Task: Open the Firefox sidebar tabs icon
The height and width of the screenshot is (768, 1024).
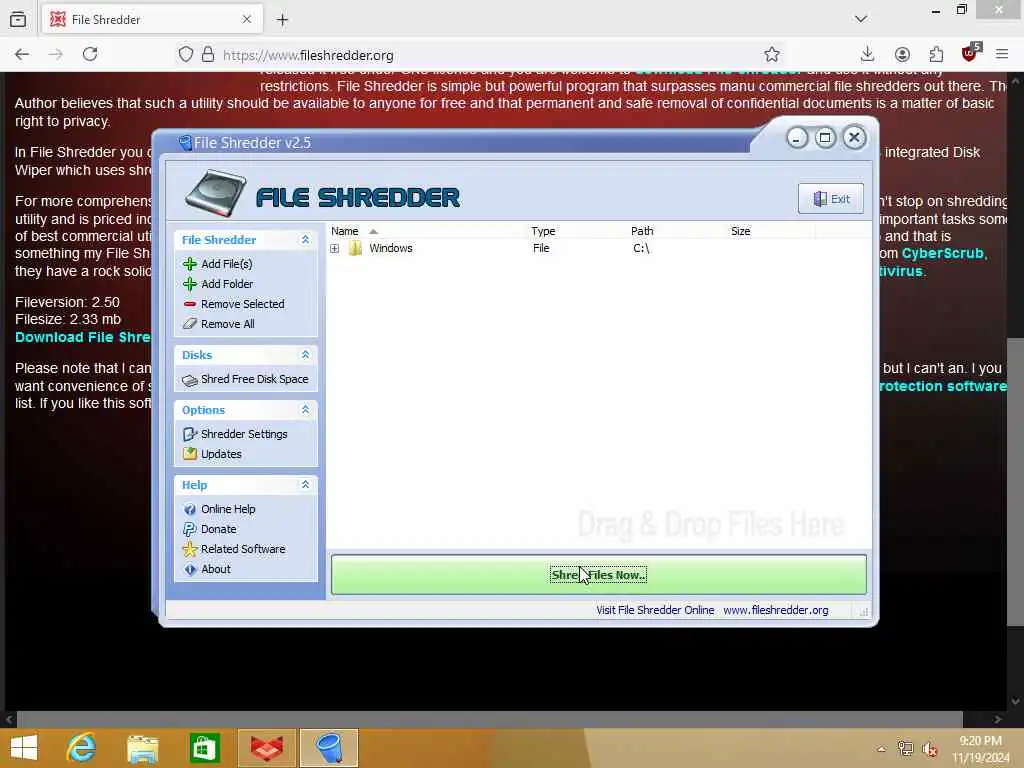Action: pyautogui.click(x=18, y=20)
